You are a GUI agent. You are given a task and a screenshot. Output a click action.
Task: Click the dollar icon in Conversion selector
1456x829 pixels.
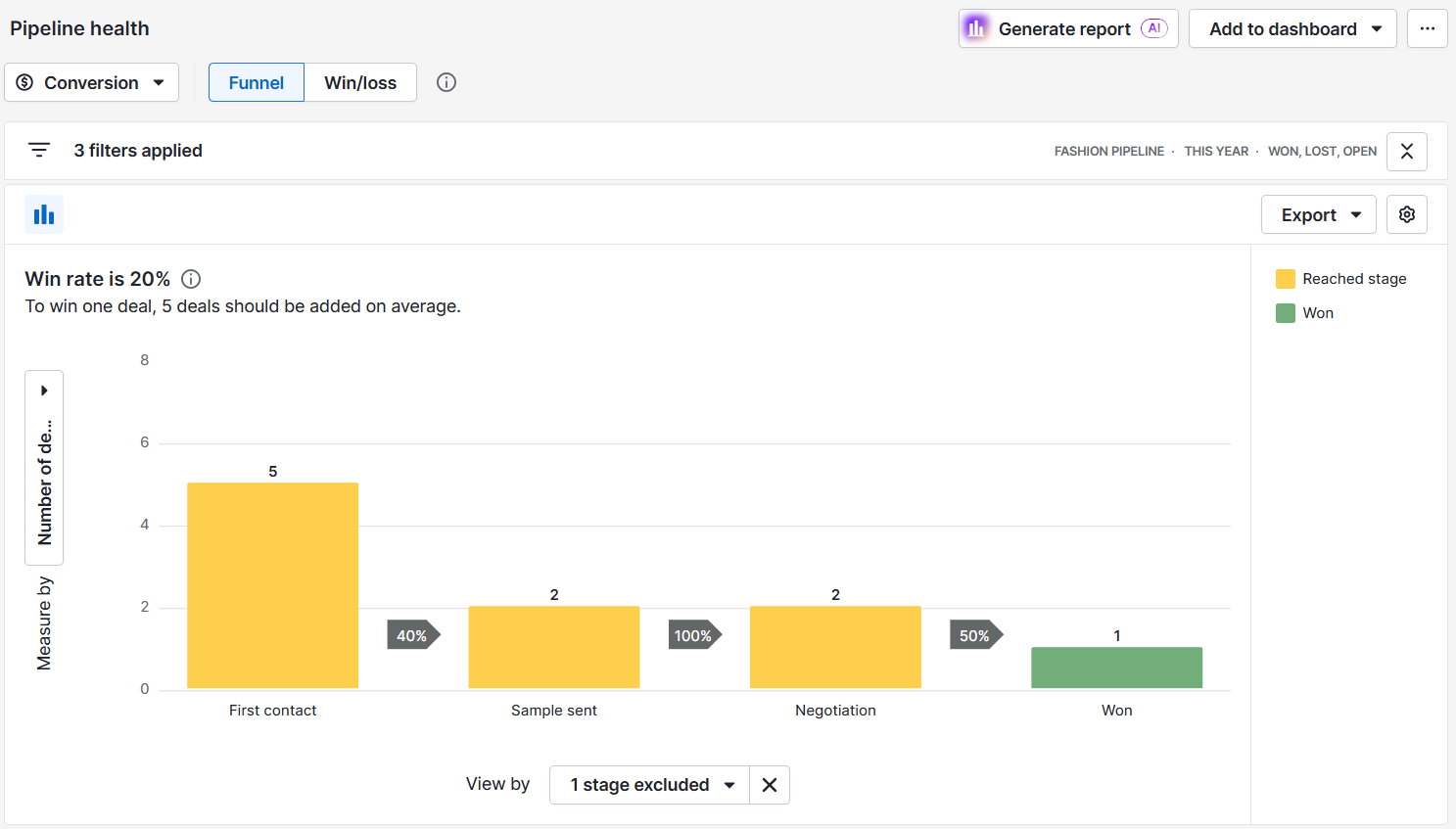(28, 82)
